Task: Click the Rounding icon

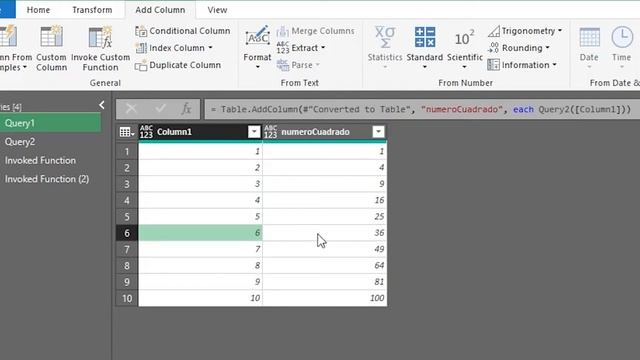Action: (x=493, y=48)
